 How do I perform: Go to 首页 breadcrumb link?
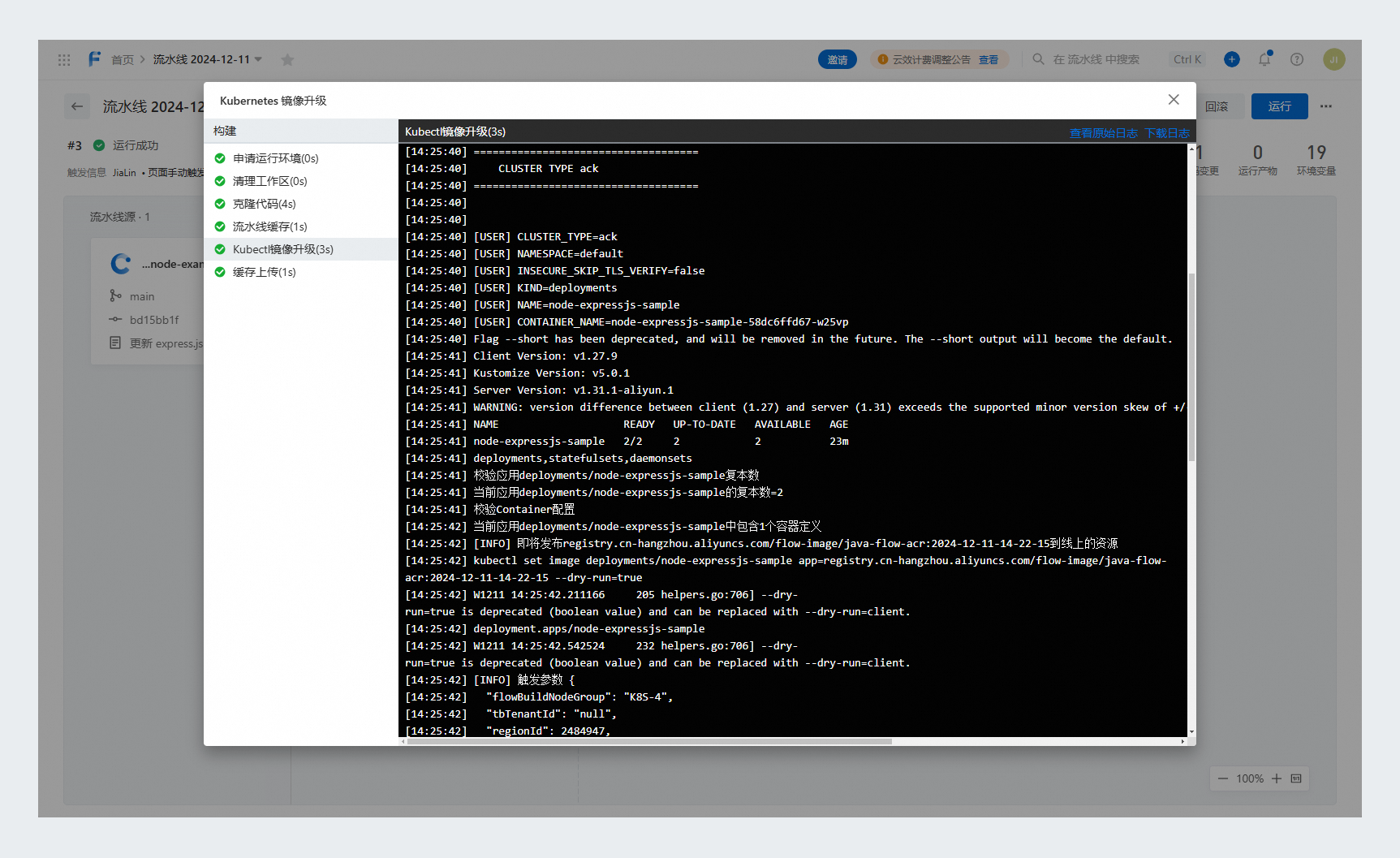pos(123,59)
